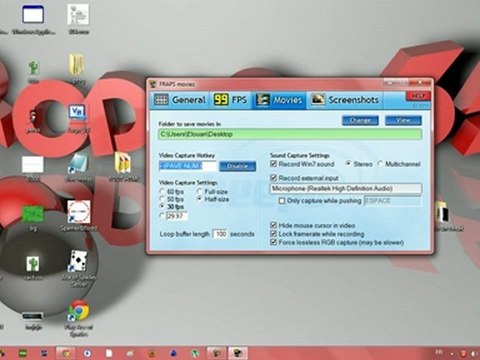
Task: Click the white document icon on taskbar
Action: click(x=109, y=353)
